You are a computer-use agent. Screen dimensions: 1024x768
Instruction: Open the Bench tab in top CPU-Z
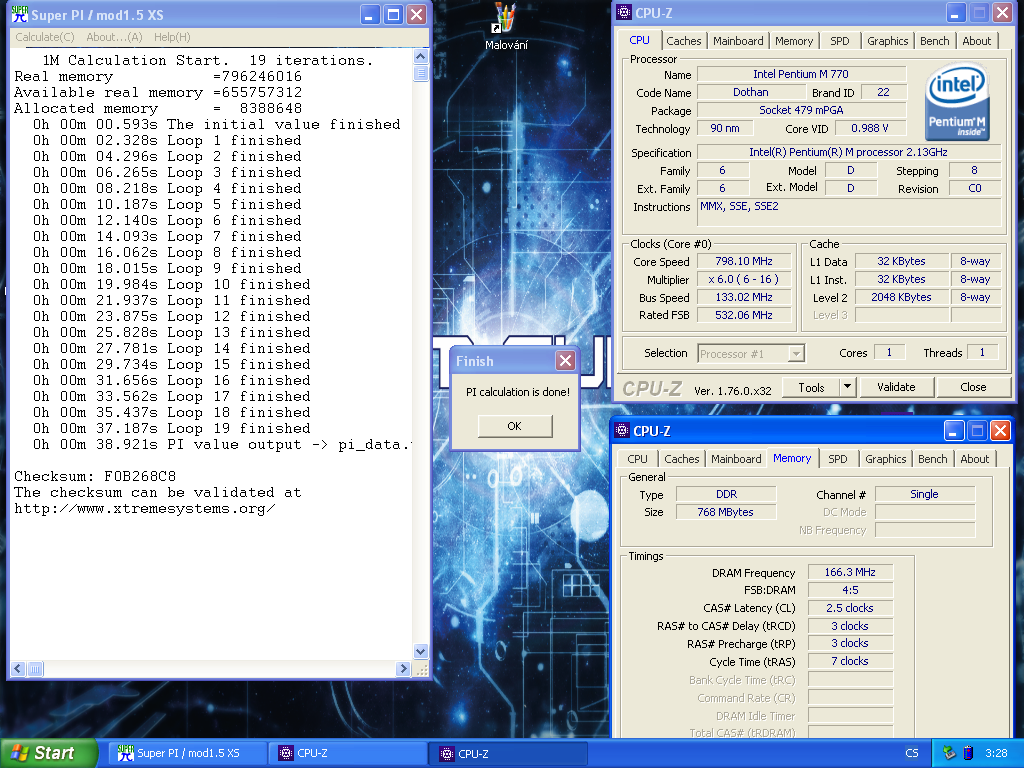(x=934, y=40)
